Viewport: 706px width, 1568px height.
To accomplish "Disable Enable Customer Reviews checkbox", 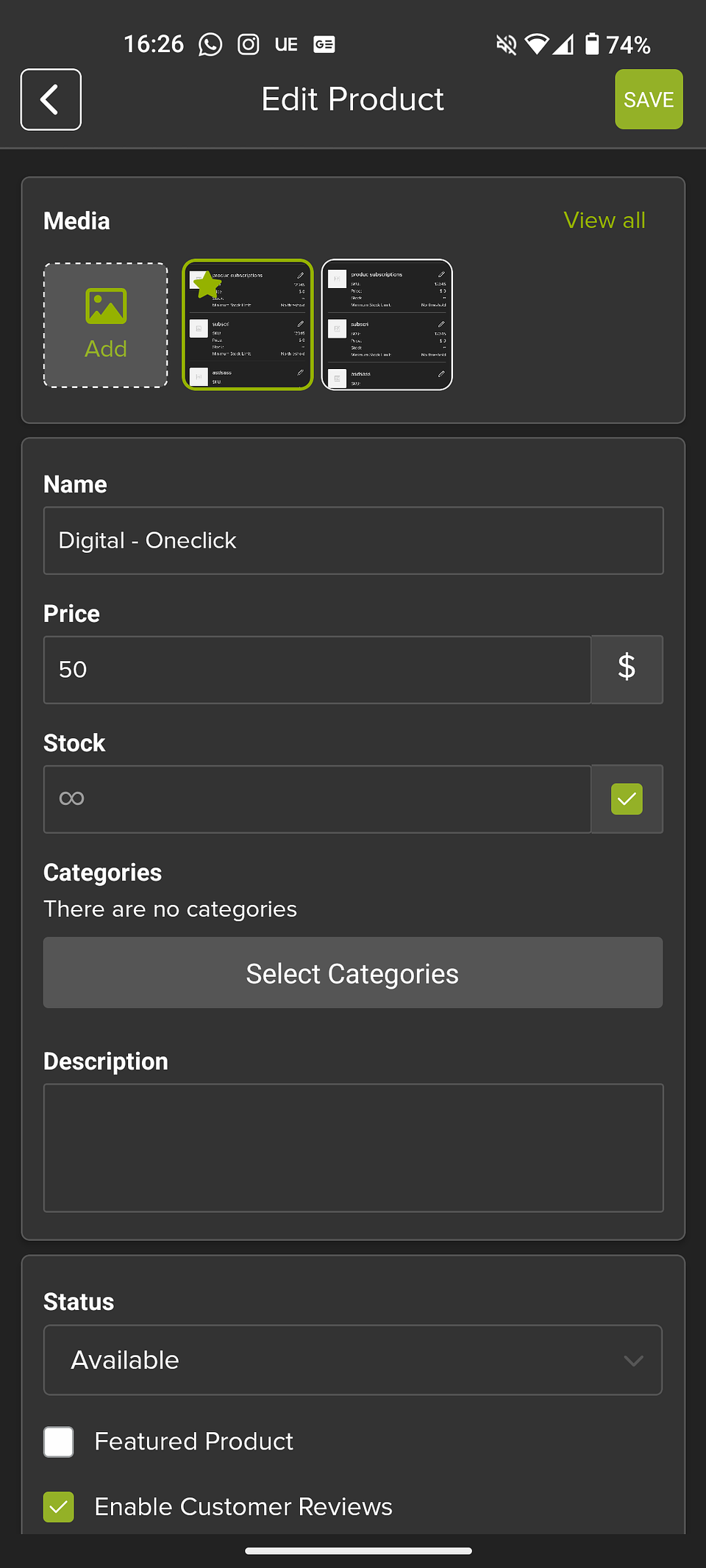I will (x=59, y=1507).
